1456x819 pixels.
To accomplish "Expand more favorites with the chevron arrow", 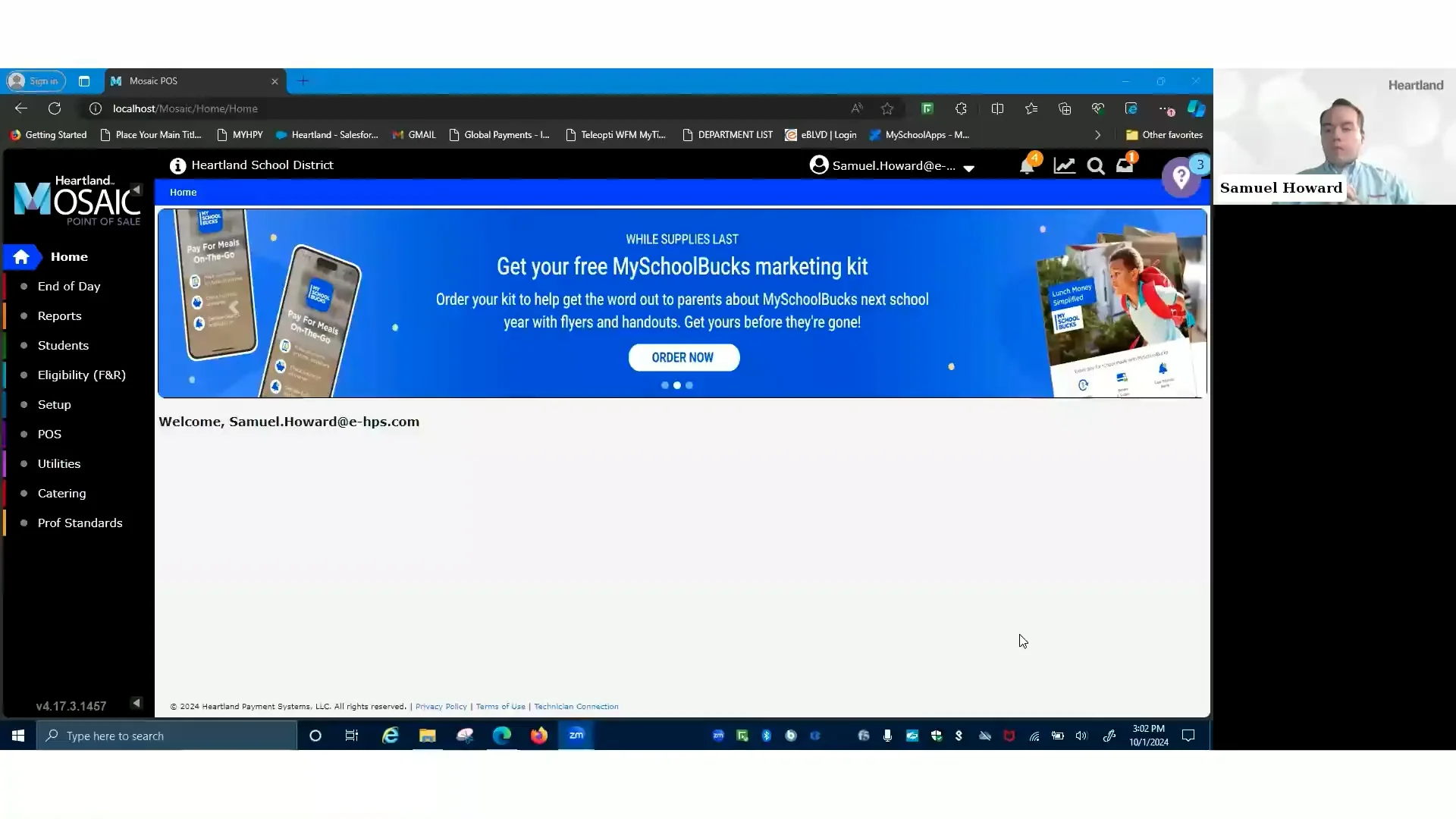I will pos(1097,134).
